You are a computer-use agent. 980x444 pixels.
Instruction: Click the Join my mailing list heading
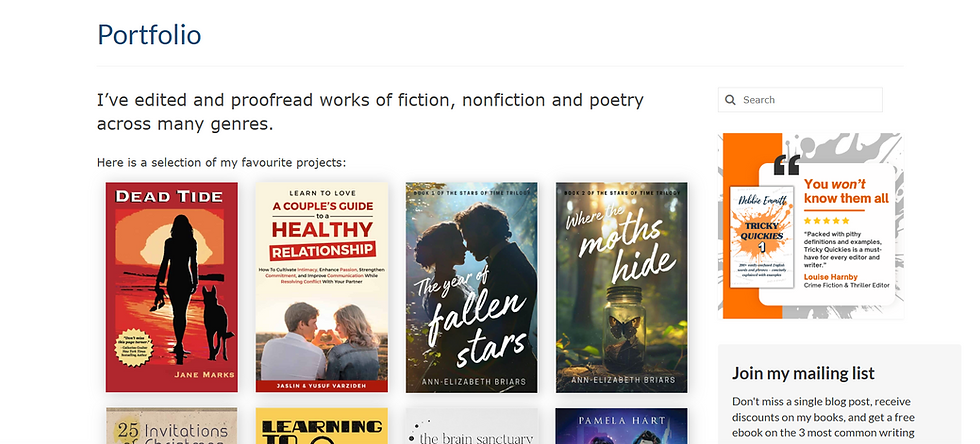tap(803, 374)
